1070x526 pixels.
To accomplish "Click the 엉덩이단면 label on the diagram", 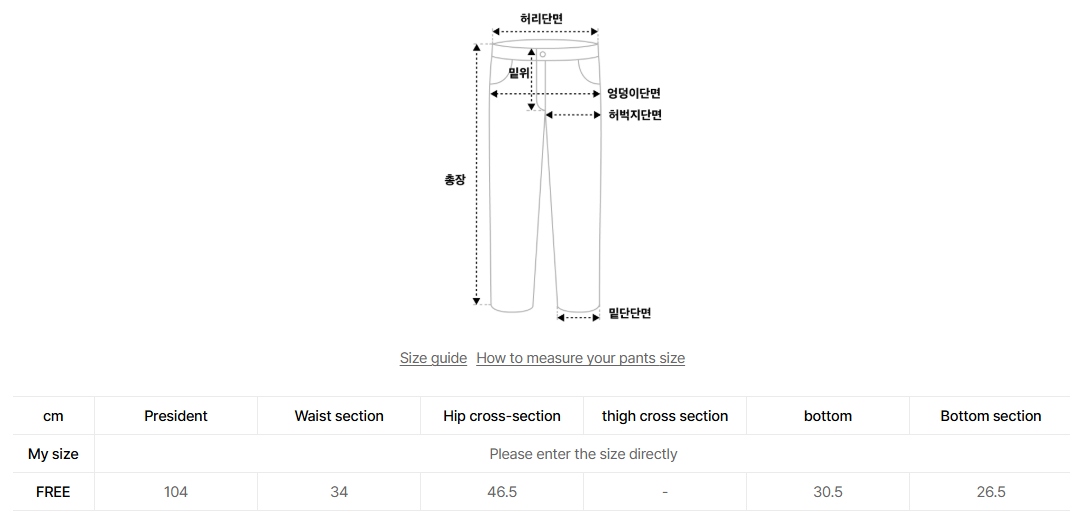I will click(x=634, y=93).
